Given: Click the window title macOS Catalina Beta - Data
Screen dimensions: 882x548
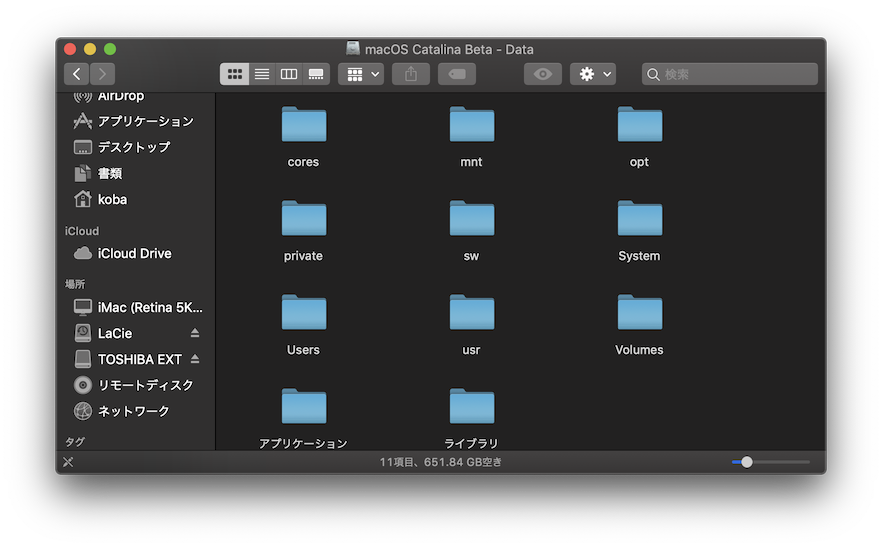Looking at the screenshot, I should click(x=449, y=50).
